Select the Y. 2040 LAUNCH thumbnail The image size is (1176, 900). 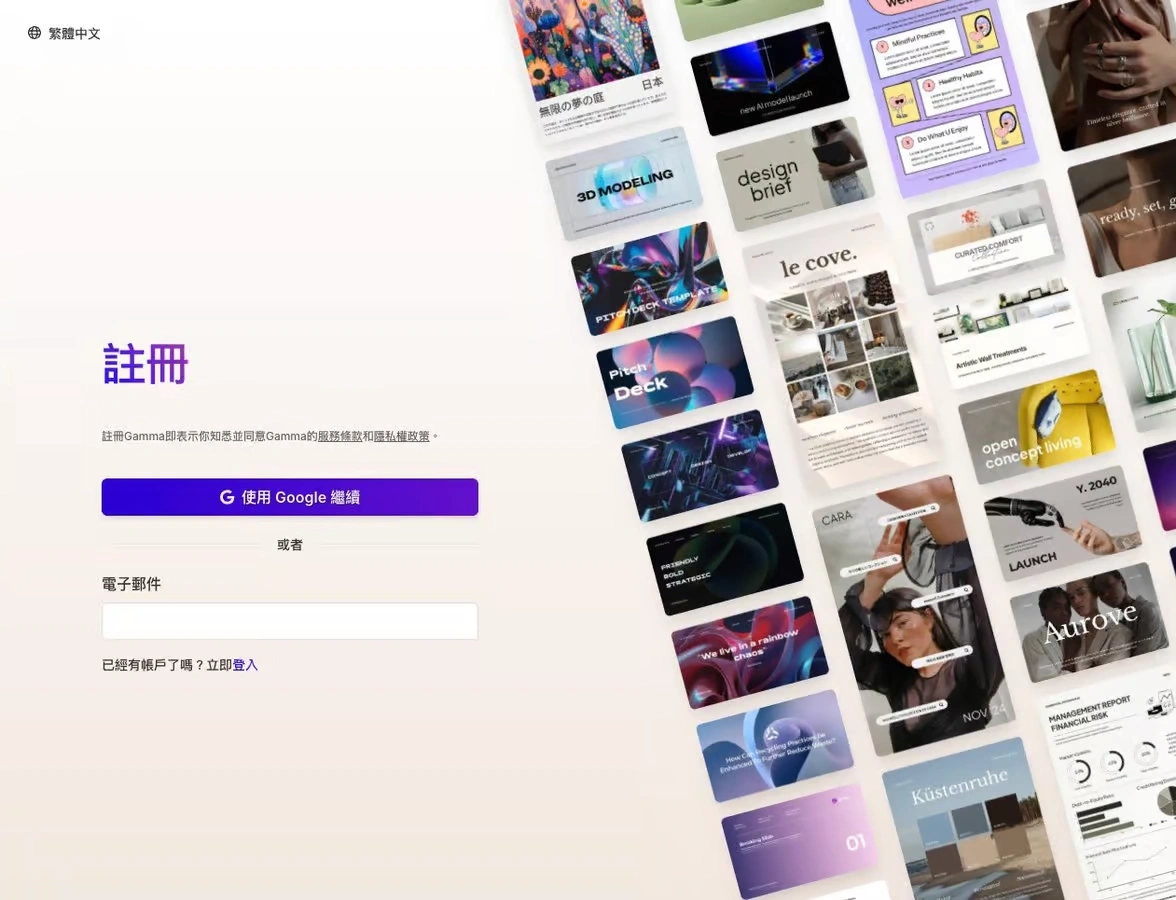pyautogui.click(x=1062, y=524)
